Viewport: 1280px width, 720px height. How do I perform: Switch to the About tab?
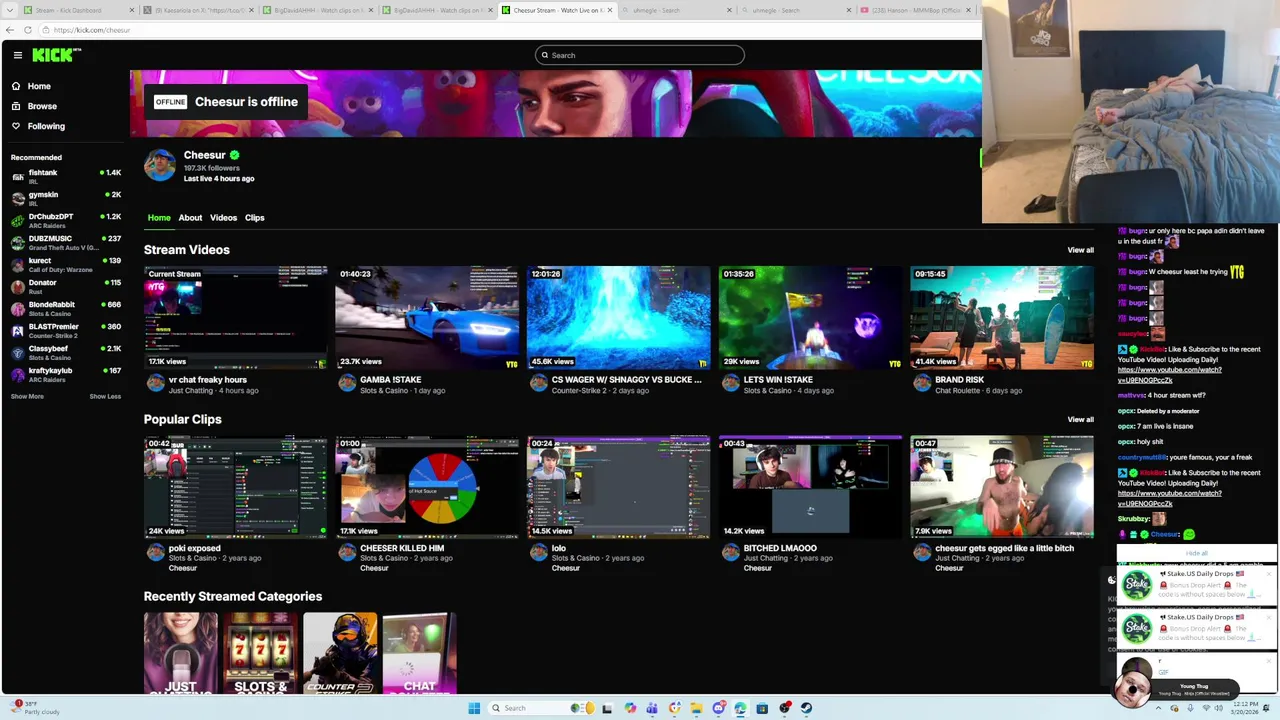pyautogui.click(x=190, y=217)
